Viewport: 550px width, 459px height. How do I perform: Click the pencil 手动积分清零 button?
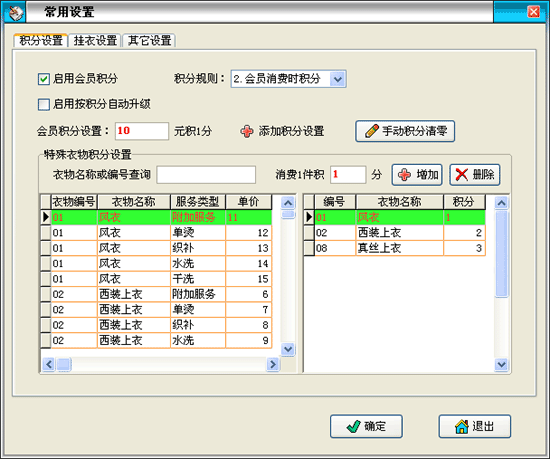[x=405, y=131]
